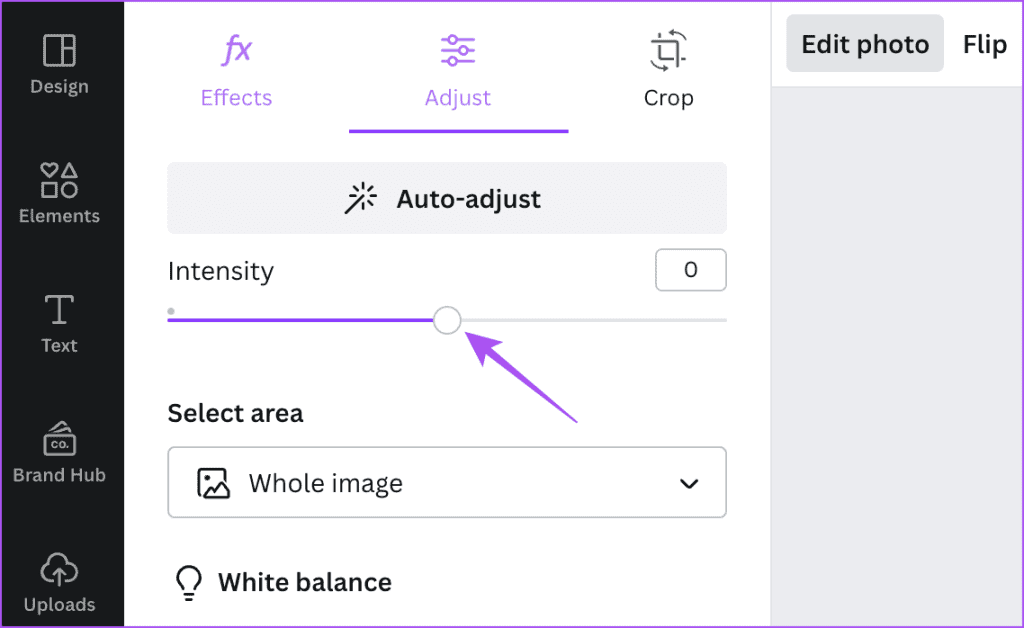Click the Adjust sliders icon
The width and height of the screenshot is (1024, 628).
click(x=457, y=48)
